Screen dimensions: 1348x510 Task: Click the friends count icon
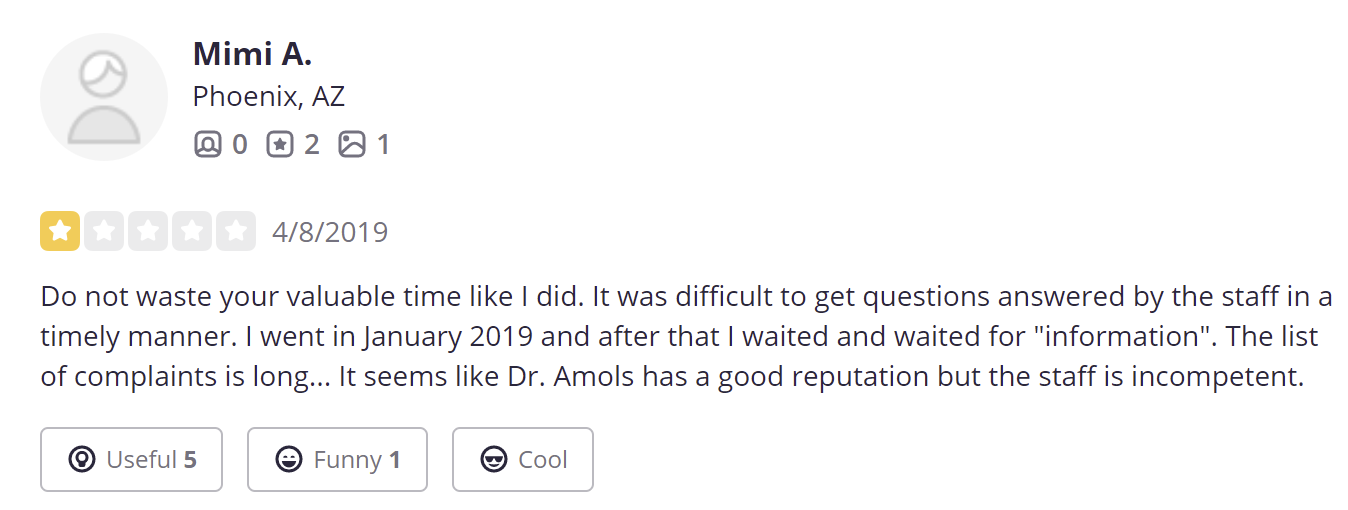click(x=207, y=145)
